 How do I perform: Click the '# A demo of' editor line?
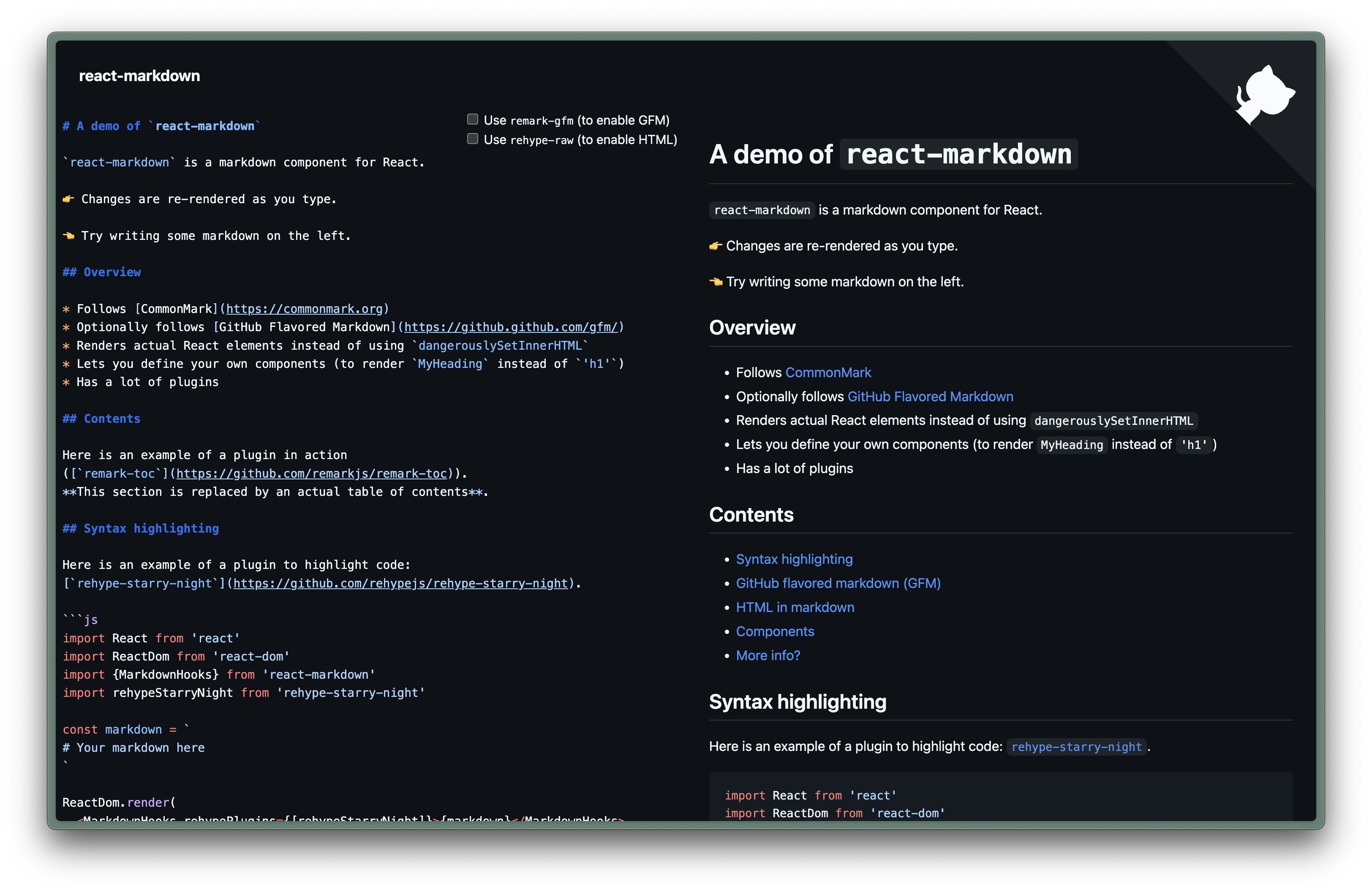161,126
